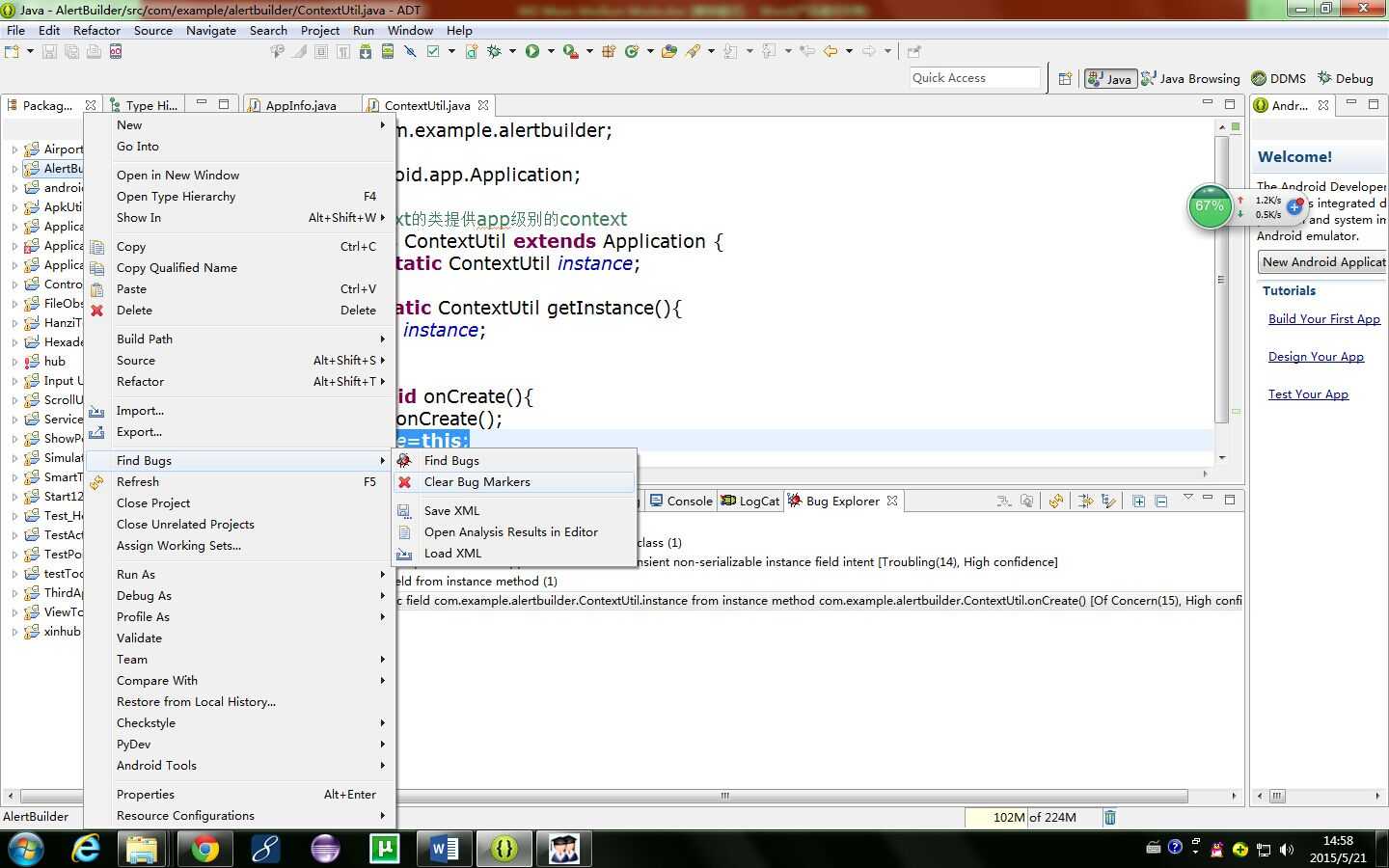Click the green Run toolbar button
Screen dimensions: 1389x868
(532, 51)
